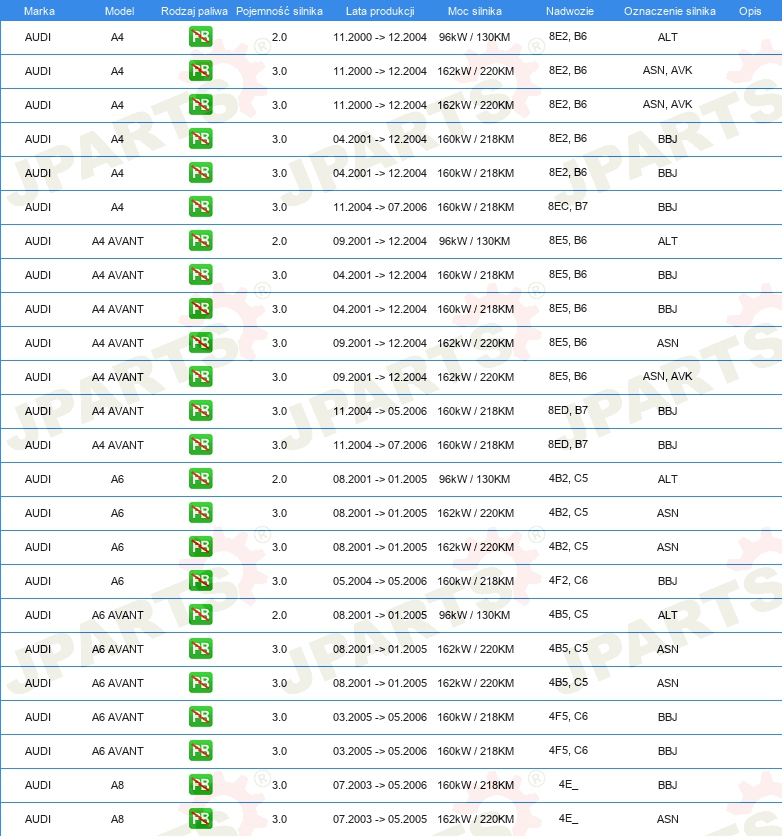Image resolution: width=782 pixels, height=836 pixels.
Task: Click 11.2004 -> 07.2006 in the A4 AVANT row
Action: 380,445
